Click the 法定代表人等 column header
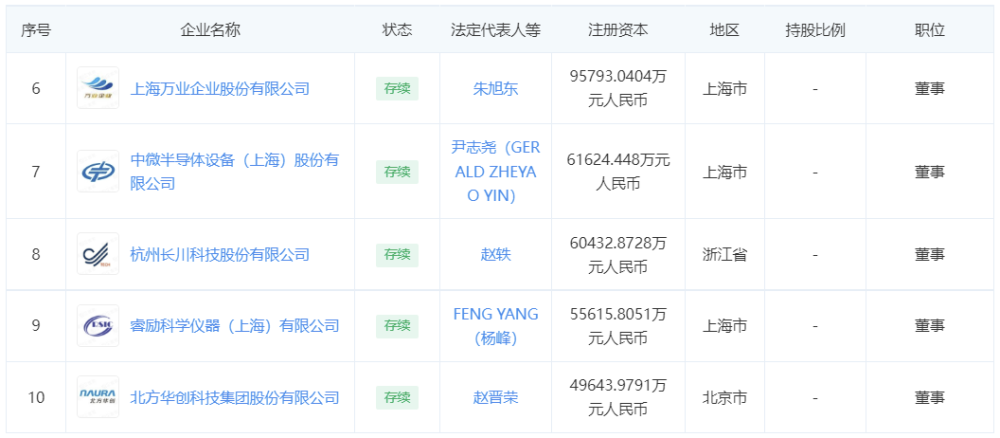 tap(496, 30)
